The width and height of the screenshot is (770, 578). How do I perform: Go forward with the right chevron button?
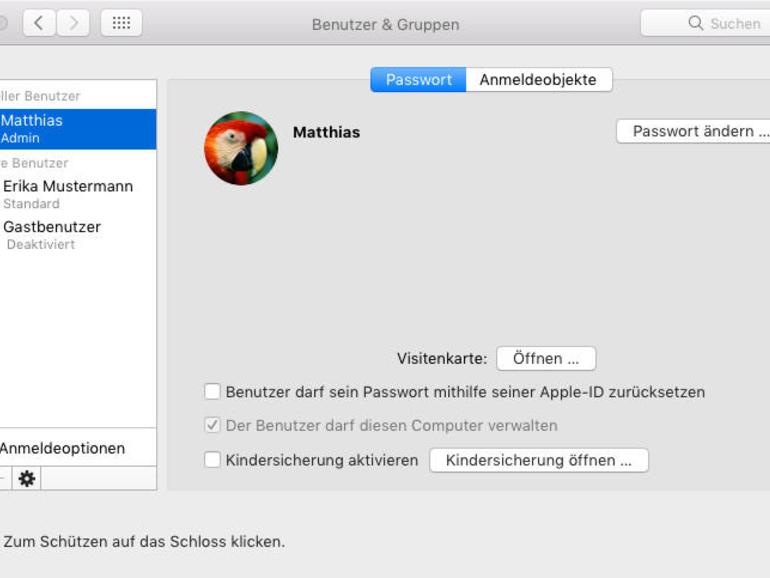[x=73, y=23]
